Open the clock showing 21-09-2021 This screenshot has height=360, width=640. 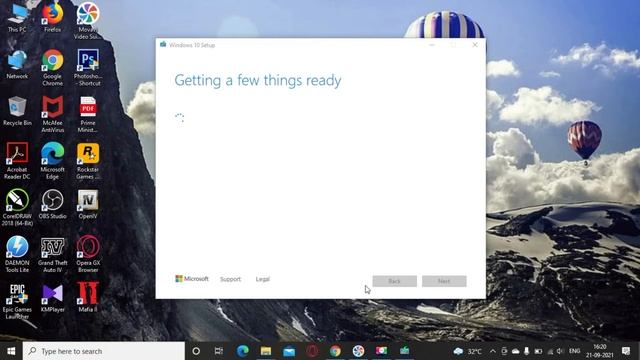pos(600,351)
